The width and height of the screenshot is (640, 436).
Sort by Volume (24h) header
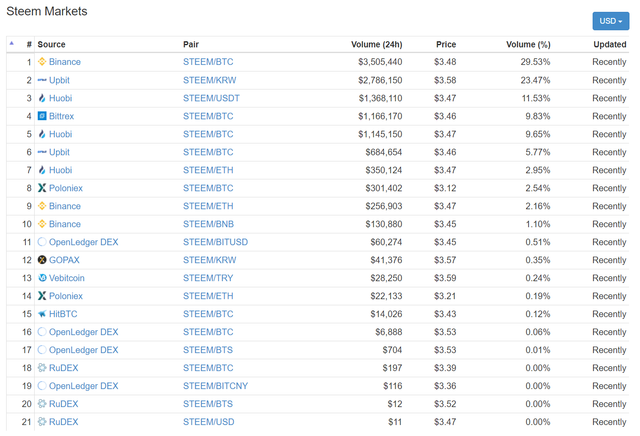(376, 44)
